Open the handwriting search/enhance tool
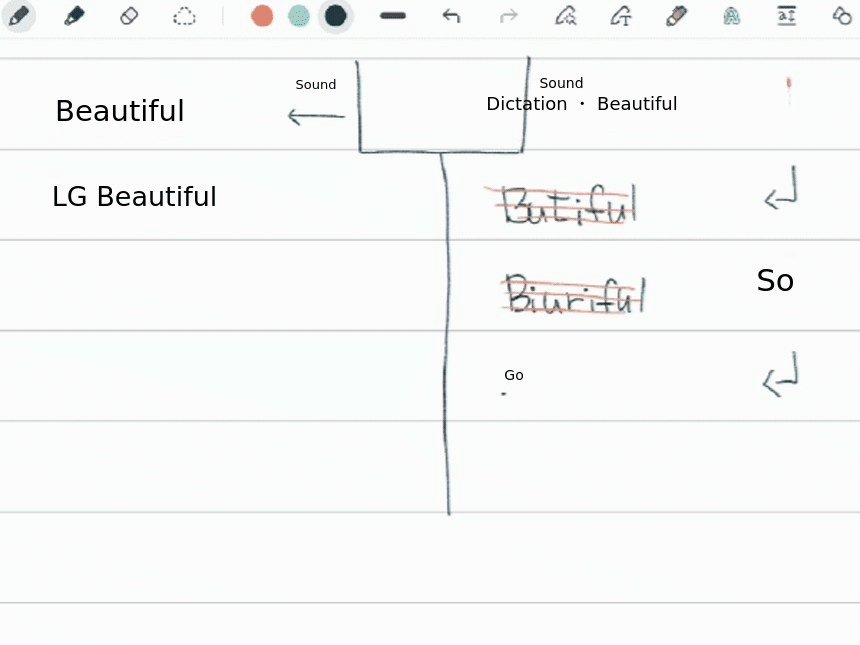The width and height of the screenshot is (860, 645). click(566, 16)
